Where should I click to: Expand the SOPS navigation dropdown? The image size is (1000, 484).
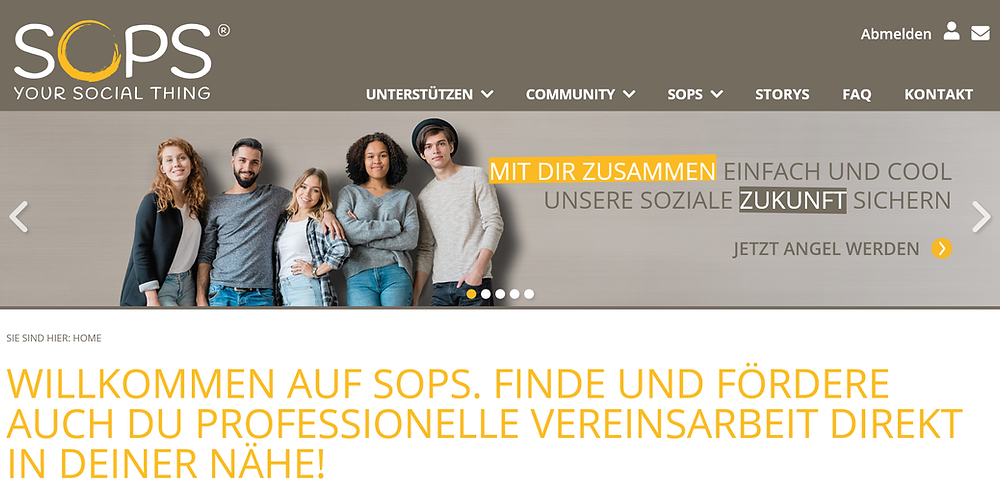pyautogui.click(x=695, y=94)
